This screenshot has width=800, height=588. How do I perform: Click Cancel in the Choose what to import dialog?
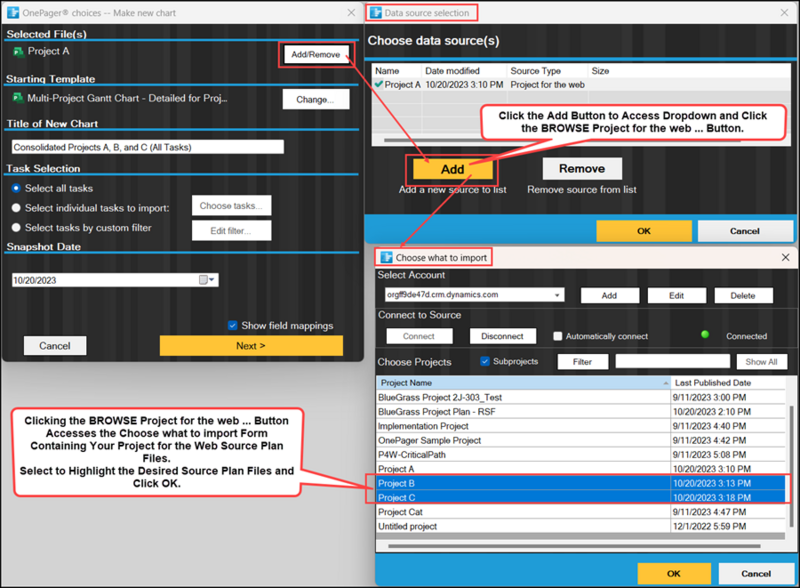(756, 573)
